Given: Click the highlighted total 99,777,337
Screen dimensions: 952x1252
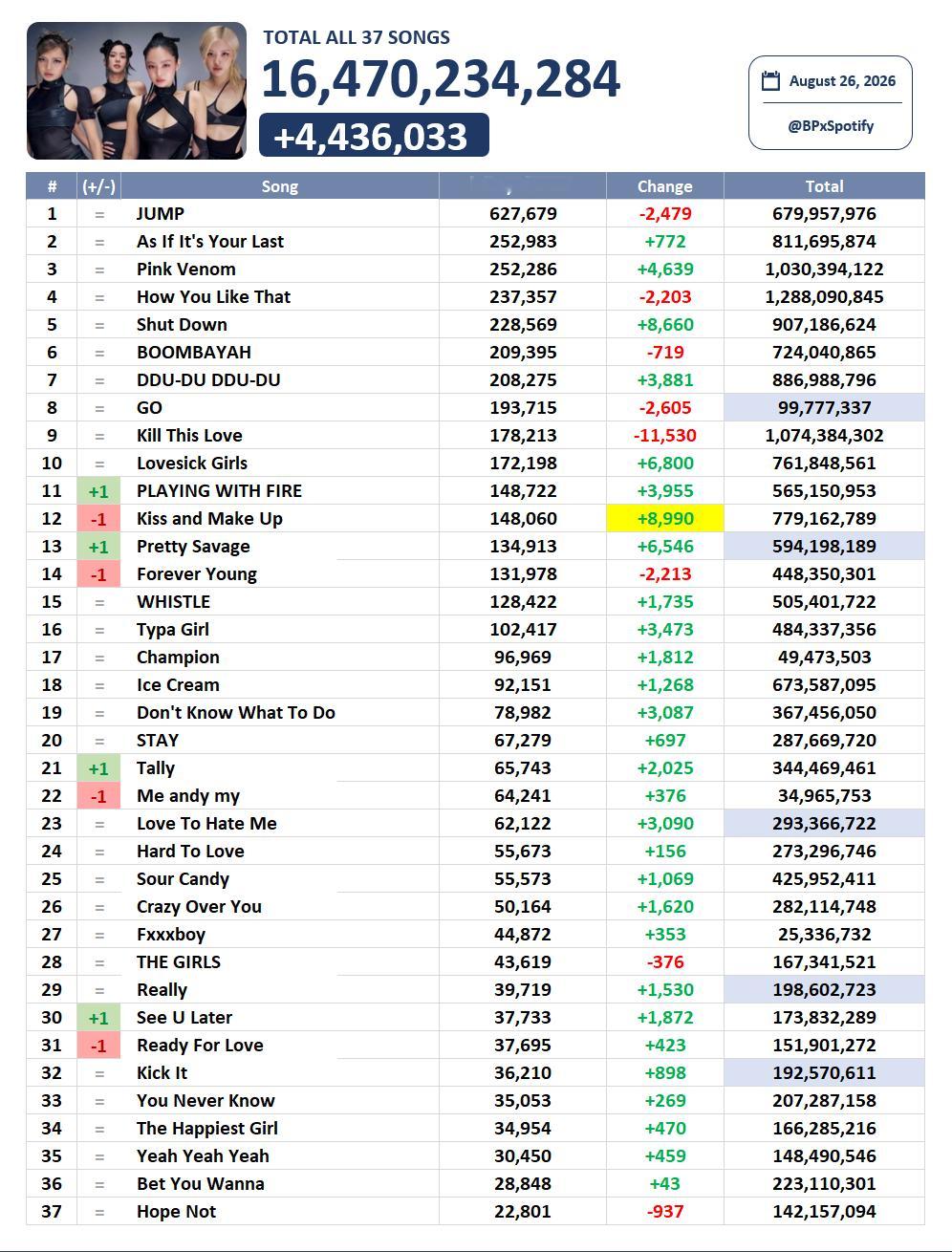Looking at the screenshot, I should (x=824, y=408).
